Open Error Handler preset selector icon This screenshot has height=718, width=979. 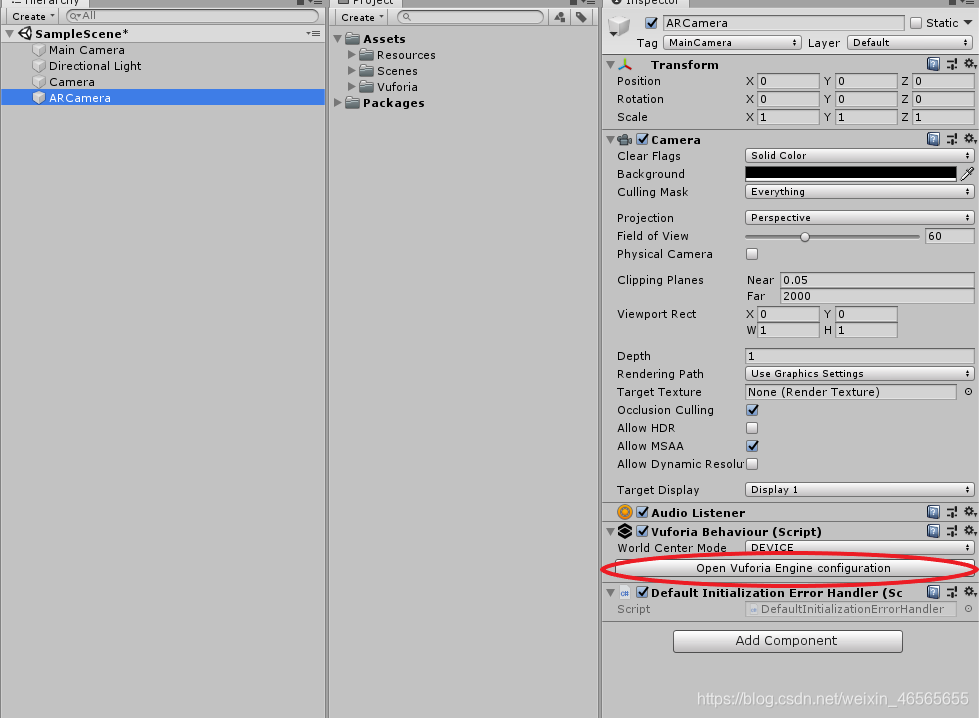tap(952, 592)
